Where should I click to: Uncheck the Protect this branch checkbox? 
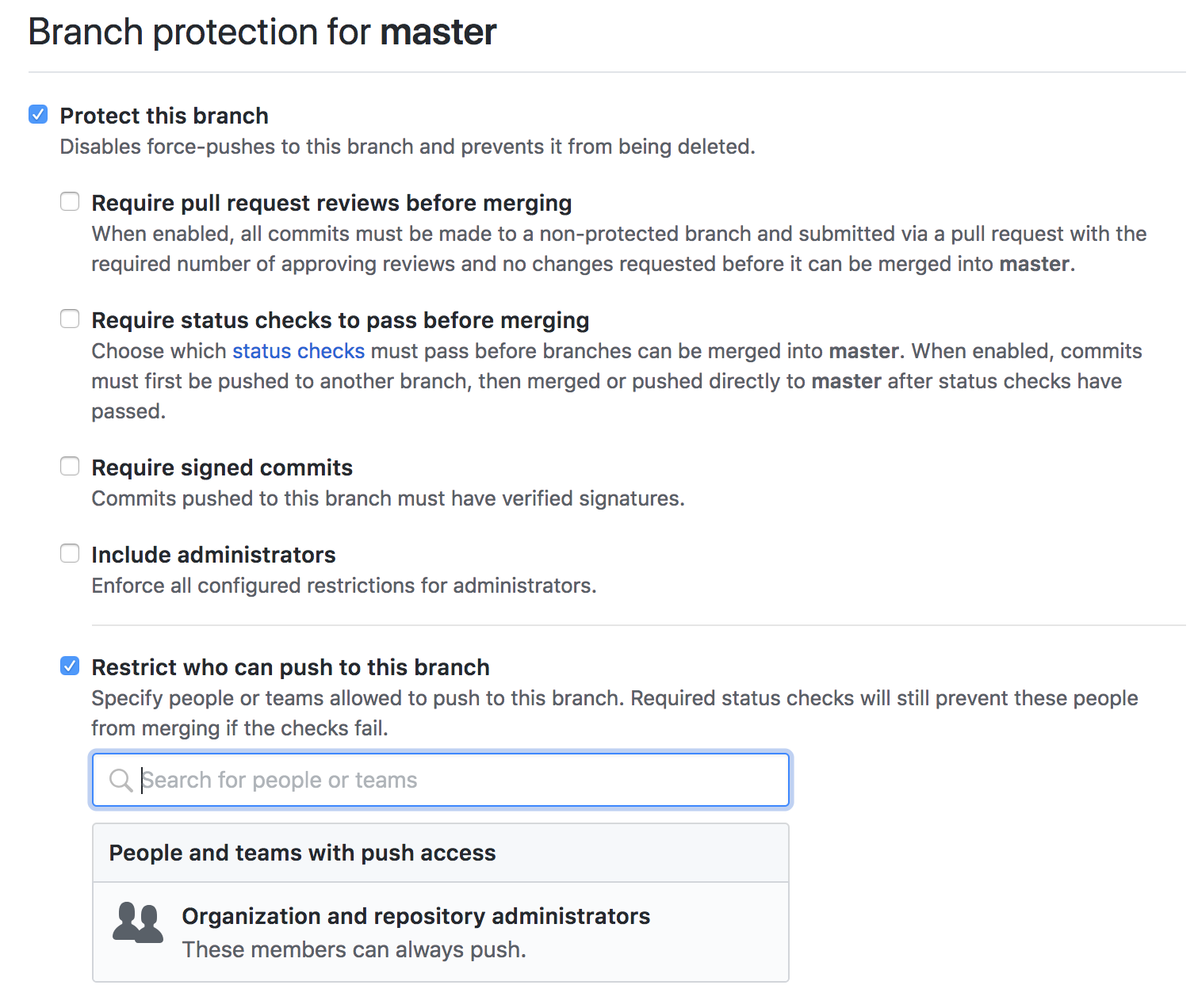click(x=38, y=115)
